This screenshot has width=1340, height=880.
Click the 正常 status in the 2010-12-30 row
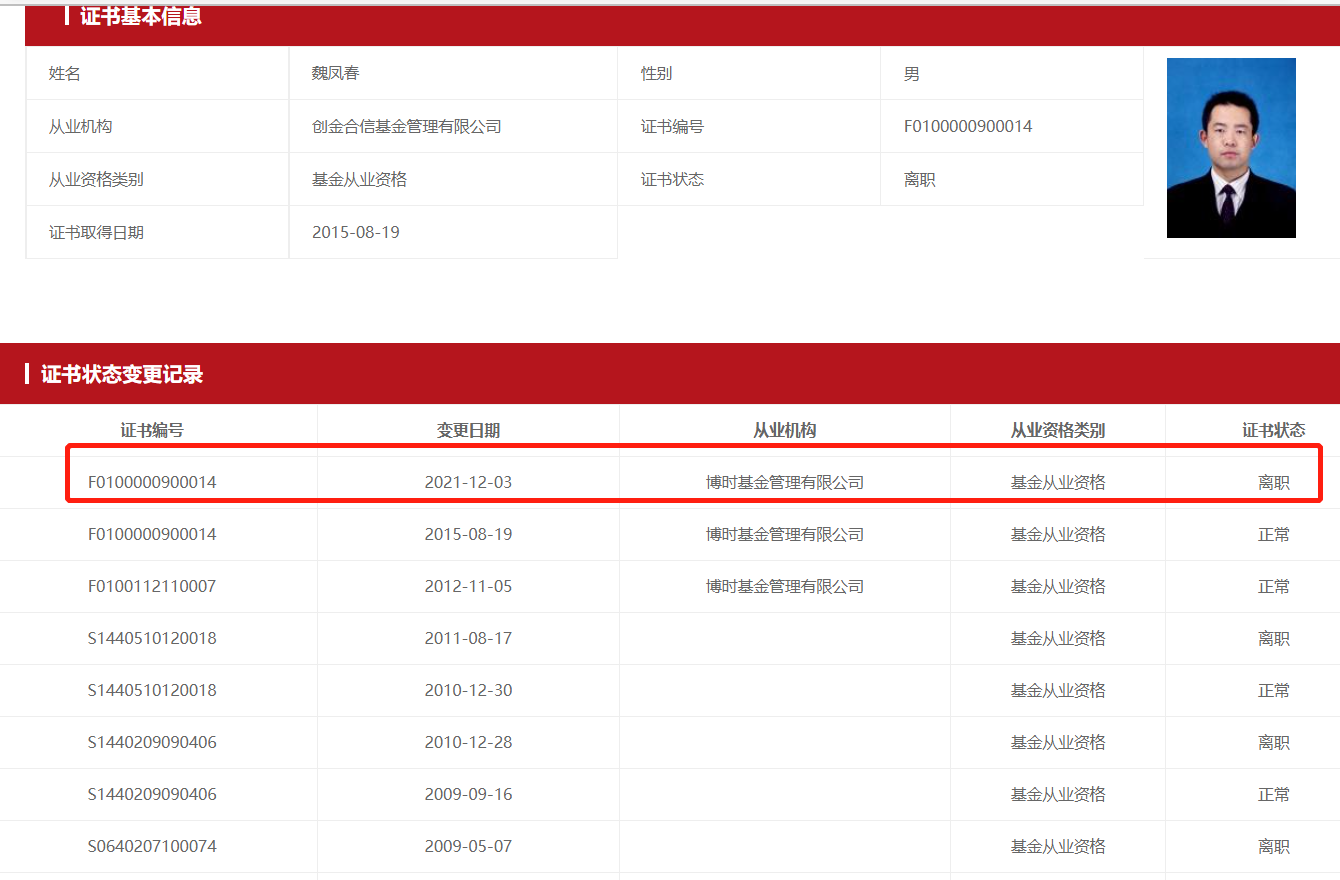(x=1274, y=691)
